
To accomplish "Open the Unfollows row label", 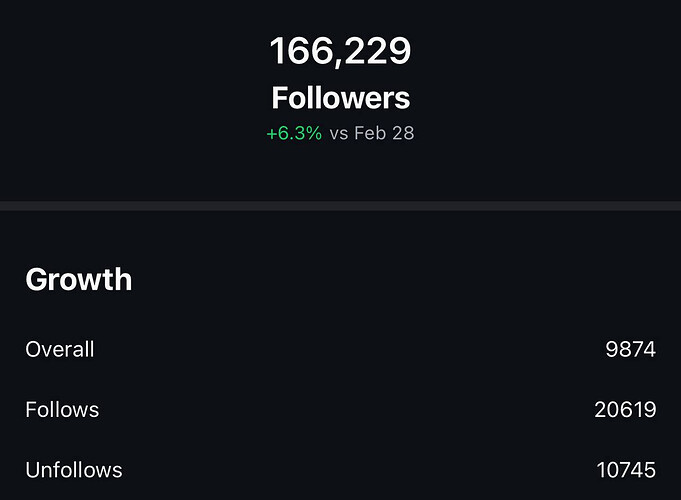I will 74,470.
